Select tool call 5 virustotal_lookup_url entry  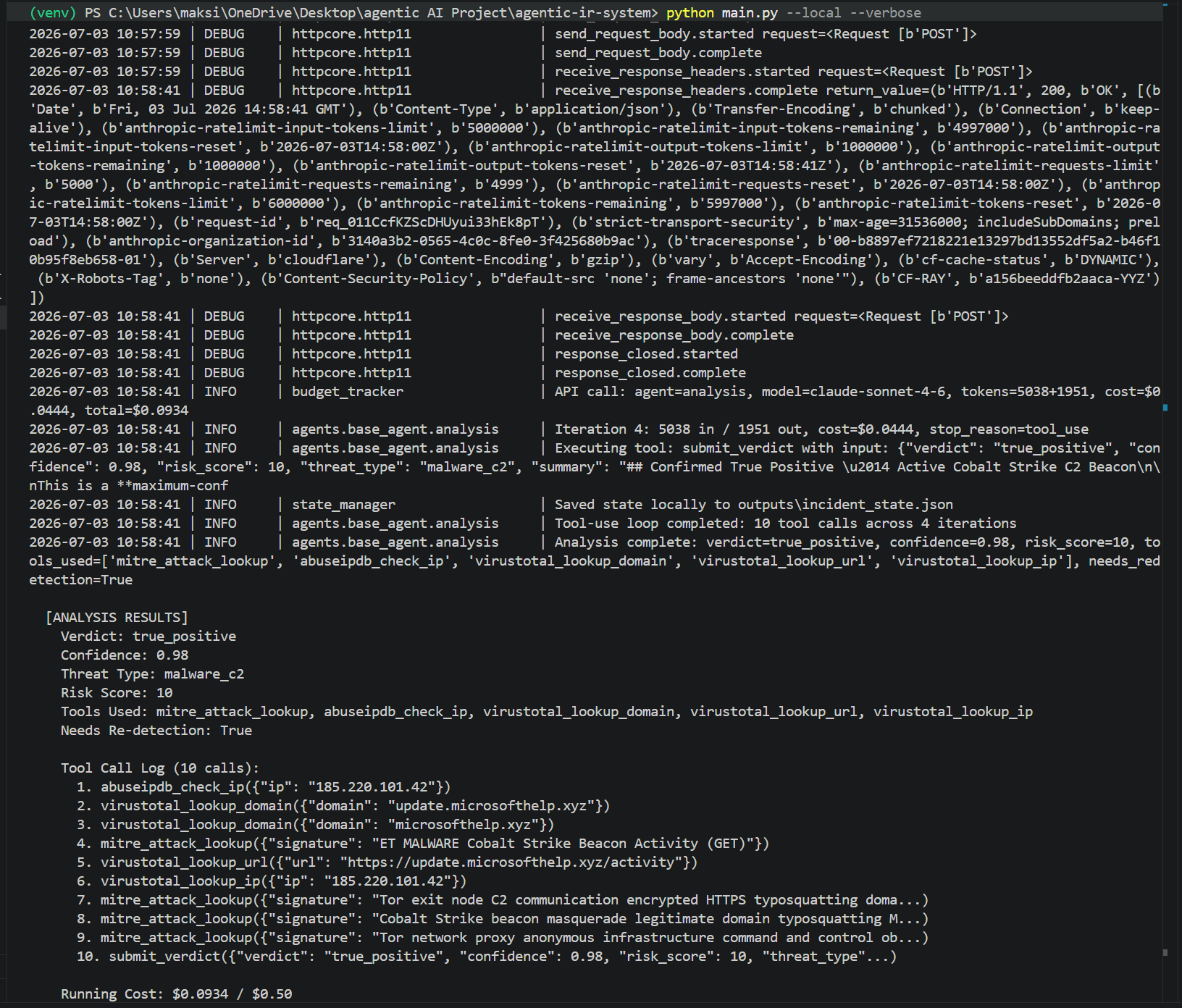pos(387,862)
